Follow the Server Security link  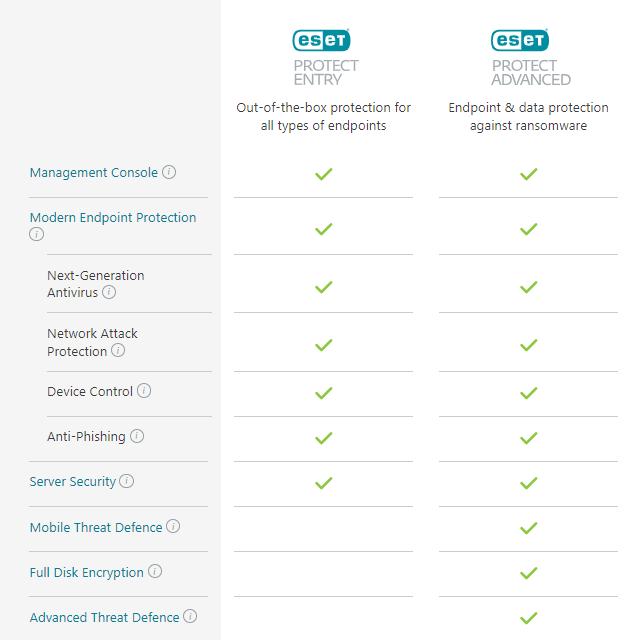pyautogui.click(x=73, y=482)
